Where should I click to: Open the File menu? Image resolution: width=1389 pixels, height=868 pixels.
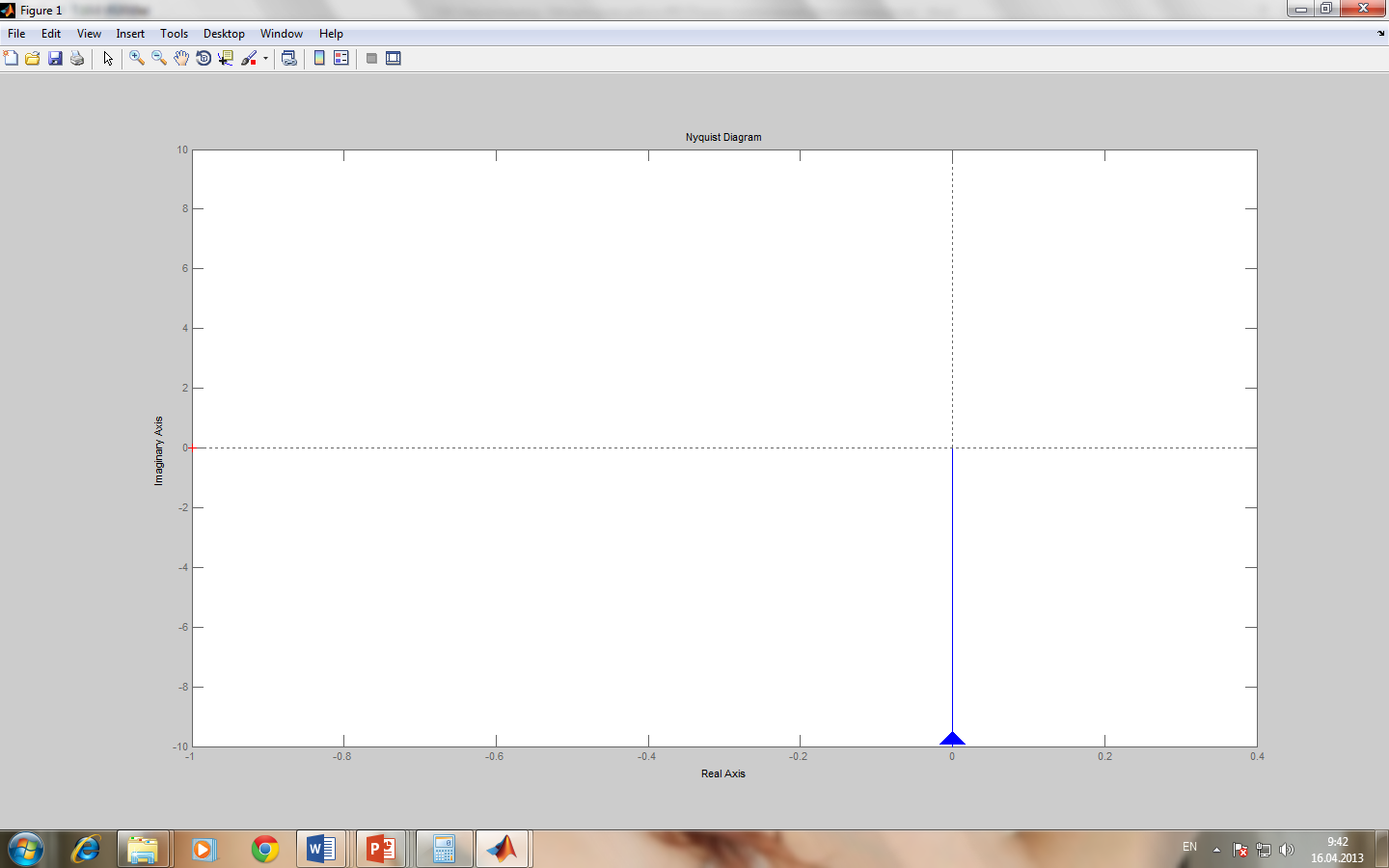coord(16,34)
